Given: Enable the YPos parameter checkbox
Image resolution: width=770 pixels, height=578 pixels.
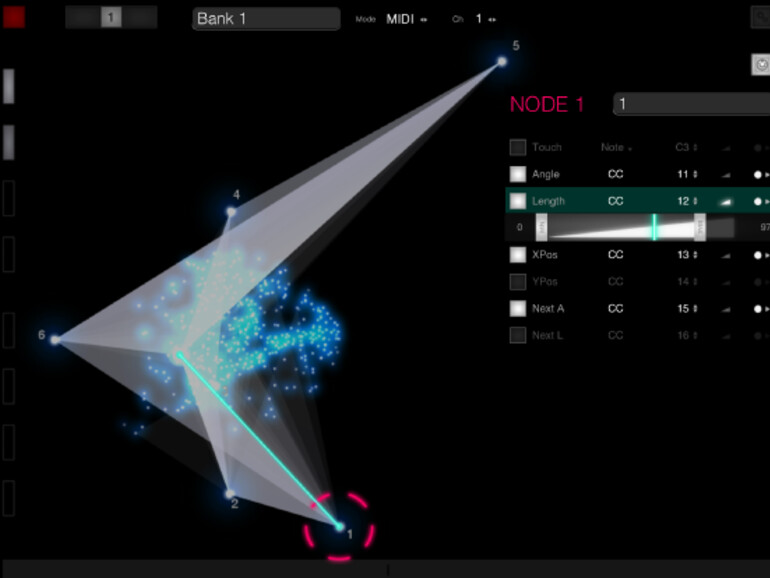Looking at the screenshot, I should [x=518, y=281].
